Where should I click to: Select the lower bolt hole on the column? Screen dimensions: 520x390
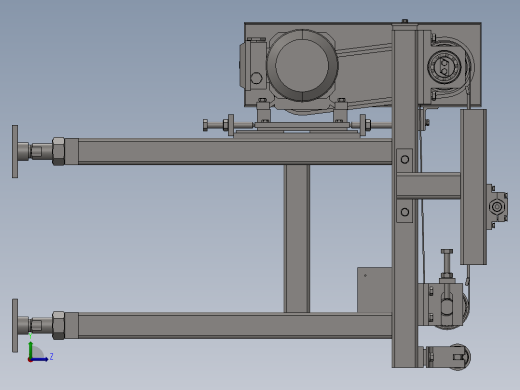[405, 212]
